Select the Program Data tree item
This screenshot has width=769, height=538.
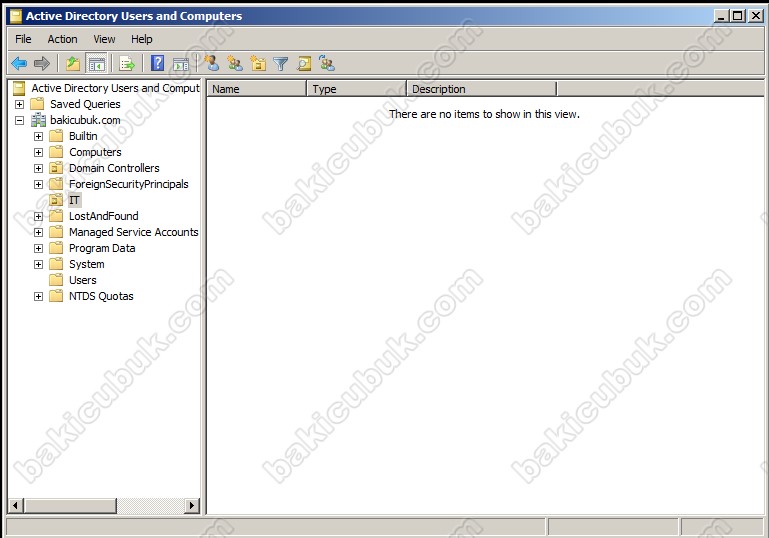[102, 248]
